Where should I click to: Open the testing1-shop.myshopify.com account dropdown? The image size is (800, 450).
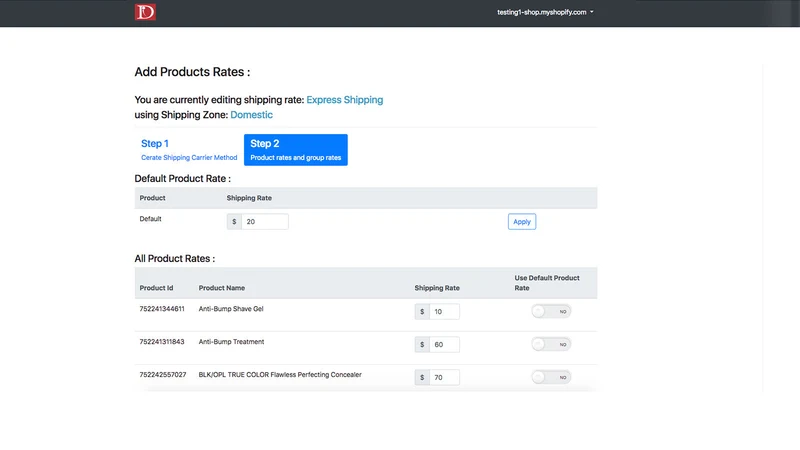[x=545, y=12]
